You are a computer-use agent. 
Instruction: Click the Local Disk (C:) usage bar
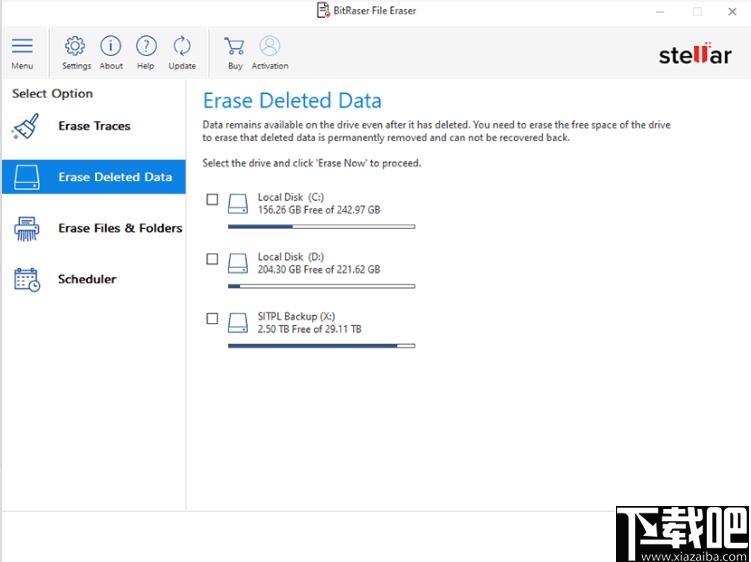click(x=321, y=227)
